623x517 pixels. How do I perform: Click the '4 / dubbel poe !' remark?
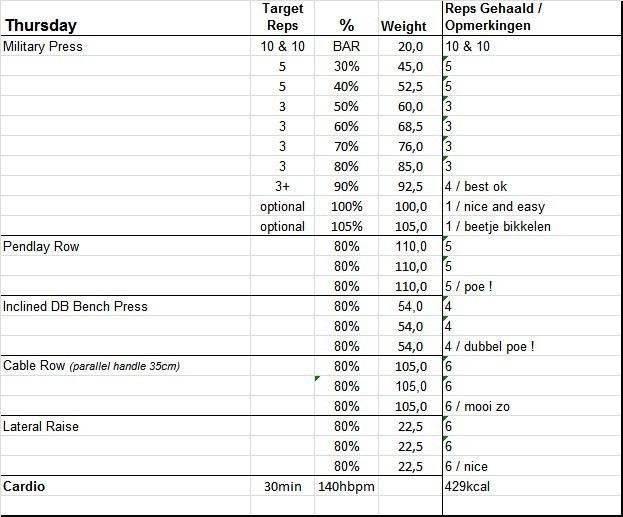tap(490, 346)
